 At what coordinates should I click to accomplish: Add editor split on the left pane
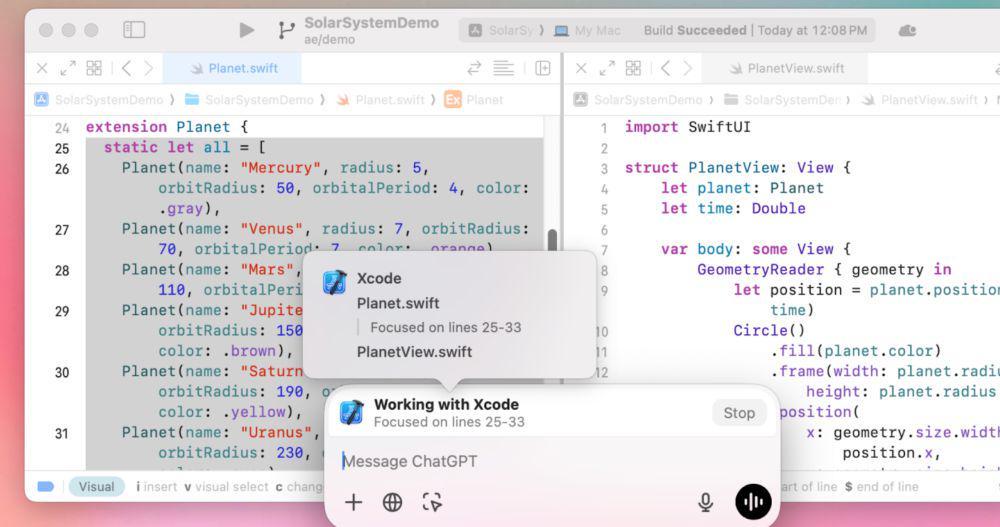543,68
